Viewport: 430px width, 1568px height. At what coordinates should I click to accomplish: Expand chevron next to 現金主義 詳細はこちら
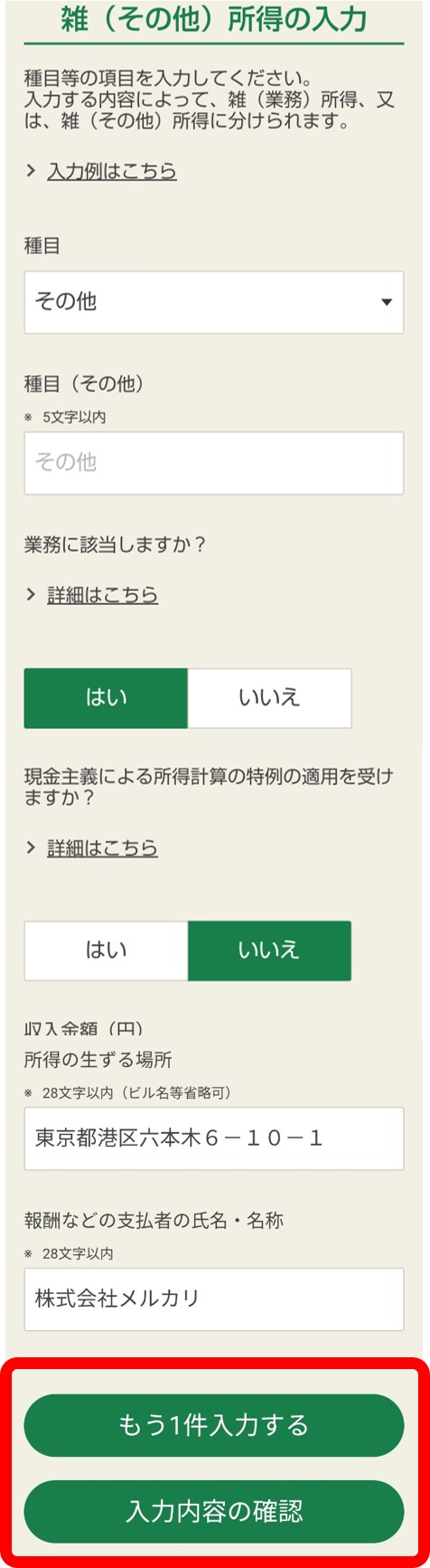[x=31, y=847]
